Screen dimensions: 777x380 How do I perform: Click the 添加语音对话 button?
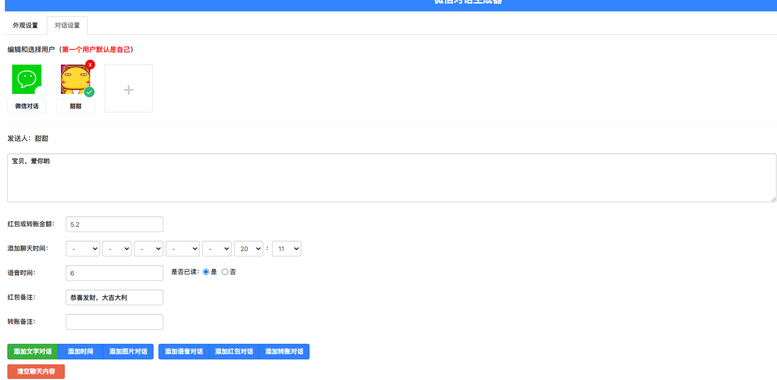(x=184, y=352)
